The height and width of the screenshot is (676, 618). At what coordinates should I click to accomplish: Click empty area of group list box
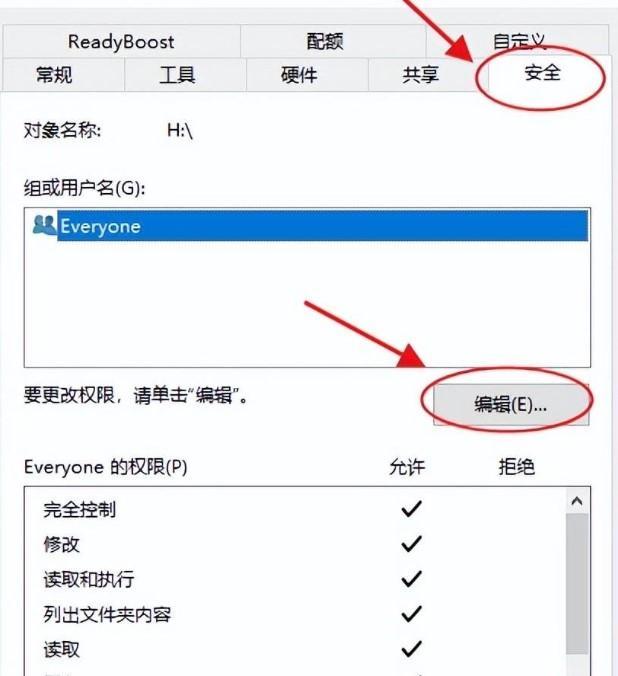307,304
